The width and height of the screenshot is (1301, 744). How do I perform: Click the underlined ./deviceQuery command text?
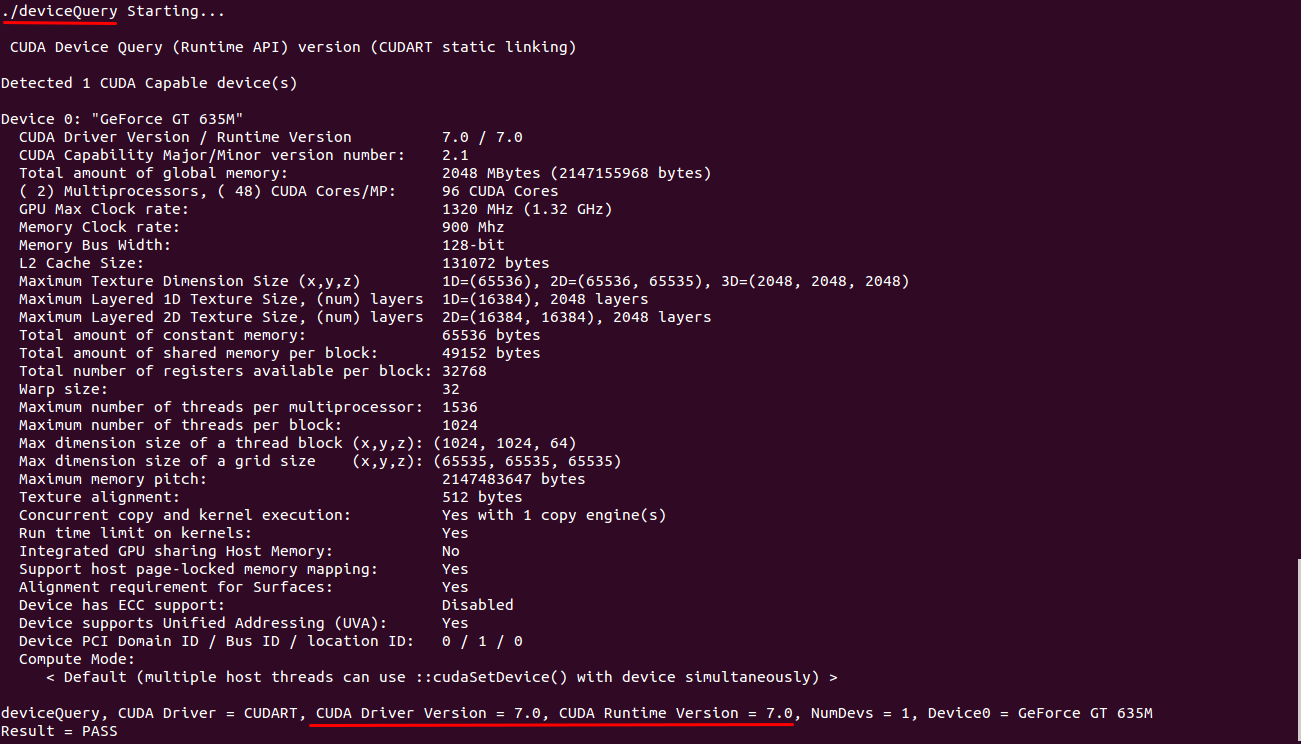[x=60, y=12]
